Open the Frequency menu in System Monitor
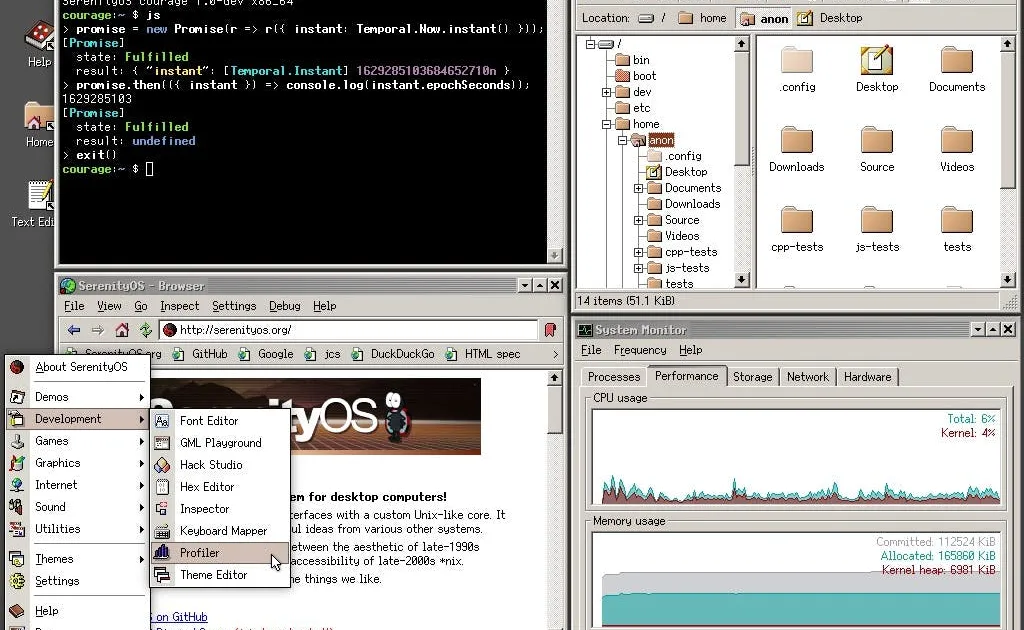 click(640, 351)
